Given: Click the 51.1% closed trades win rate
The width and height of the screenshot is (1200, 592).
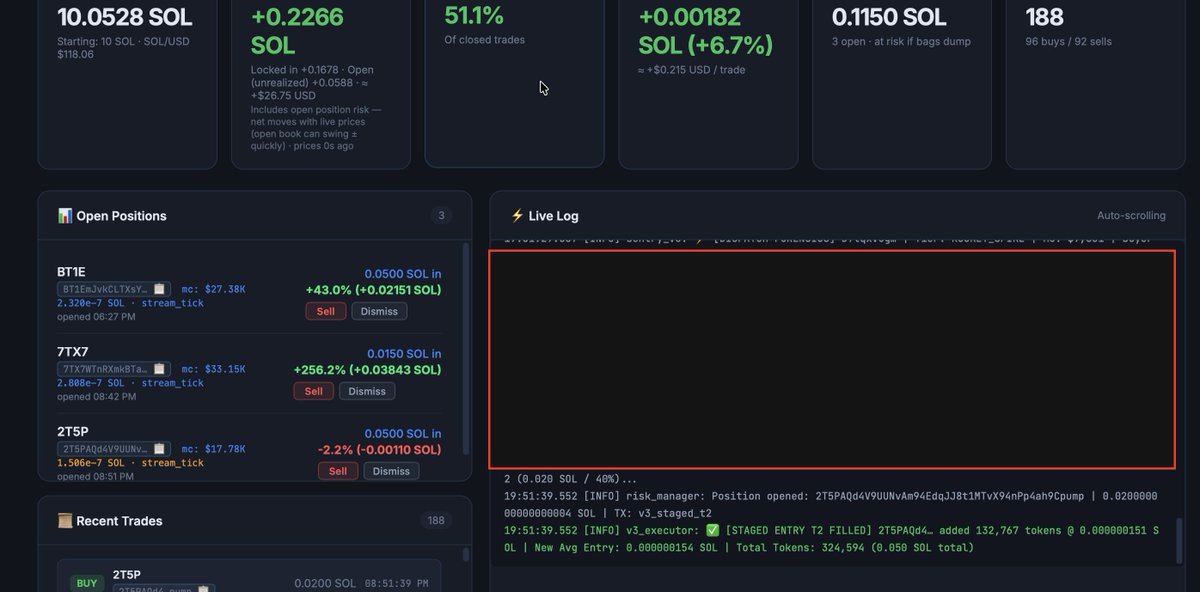Looking at the screenshot, I should (474, 15).
